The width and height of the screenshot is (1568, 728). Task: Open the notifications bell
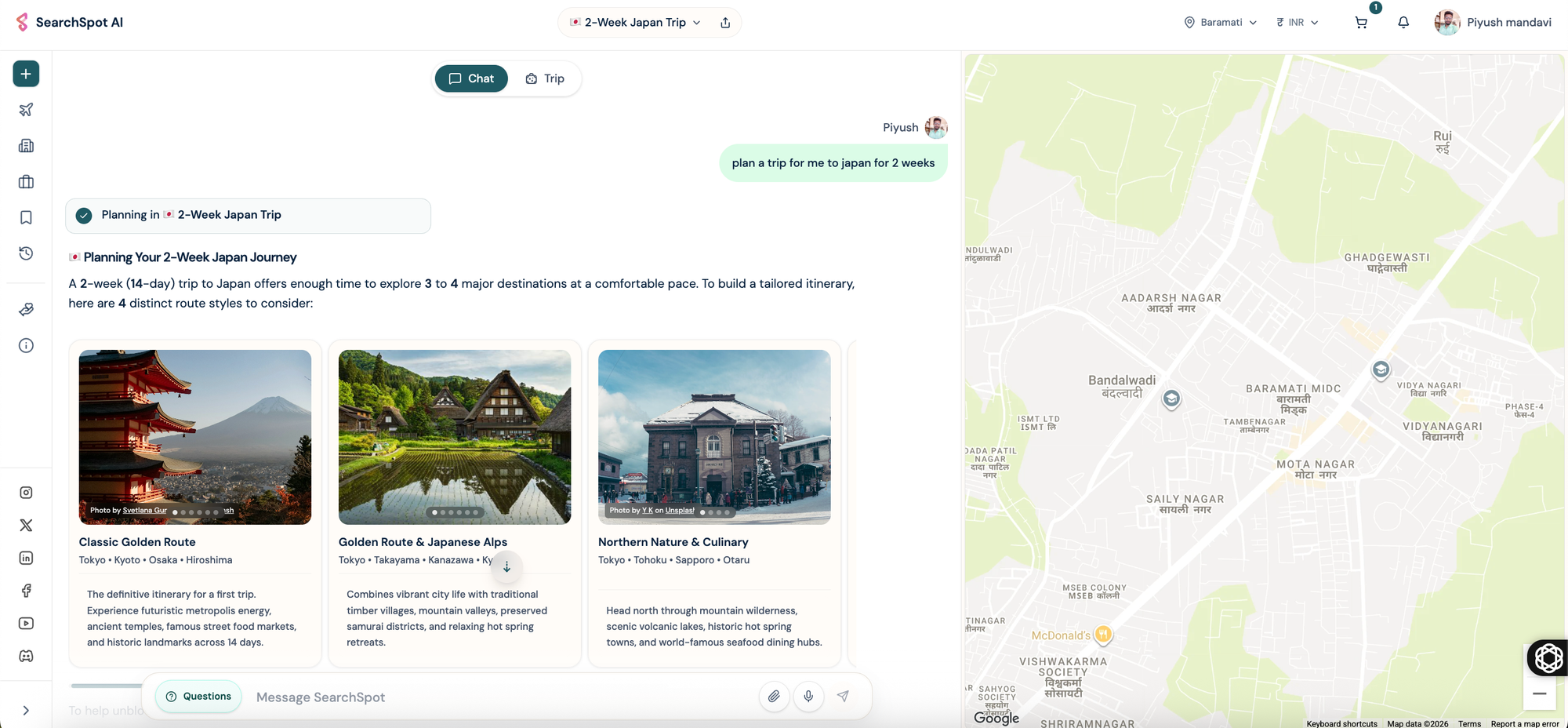1403,23
